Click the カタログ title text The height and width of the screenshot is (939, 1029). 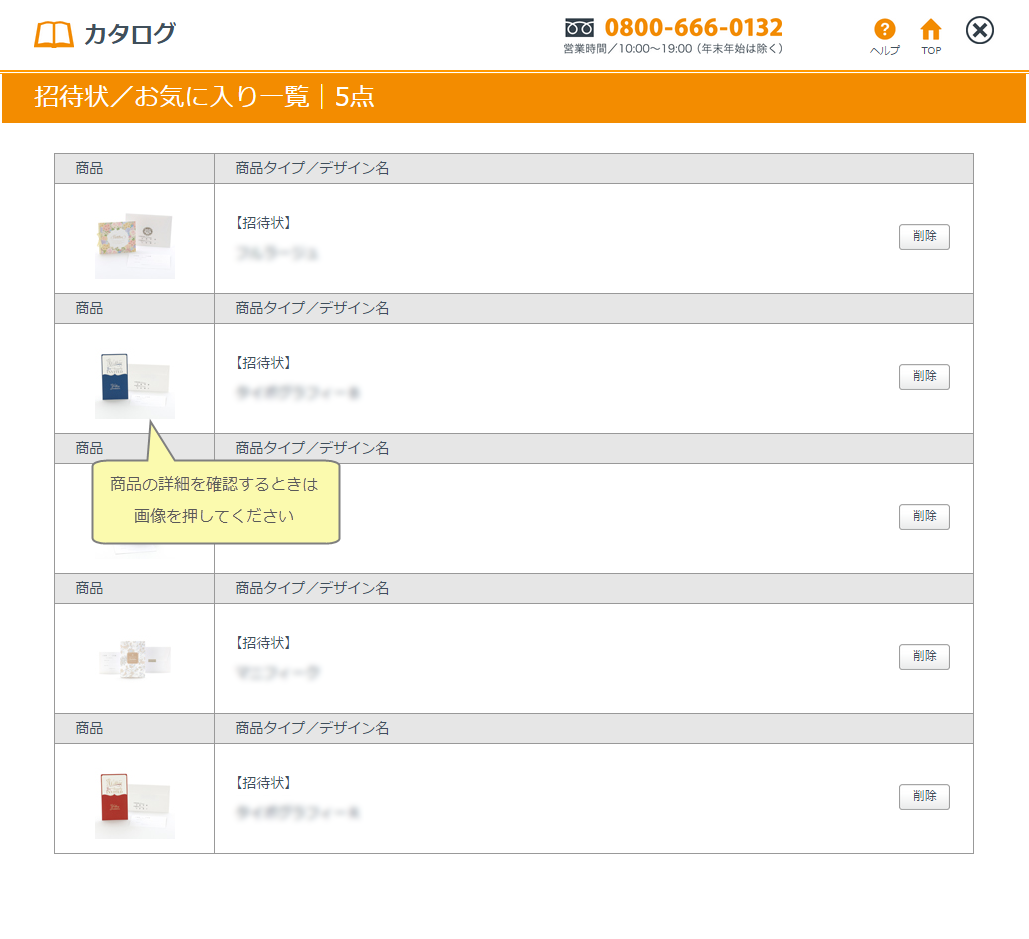pos(130,34)
